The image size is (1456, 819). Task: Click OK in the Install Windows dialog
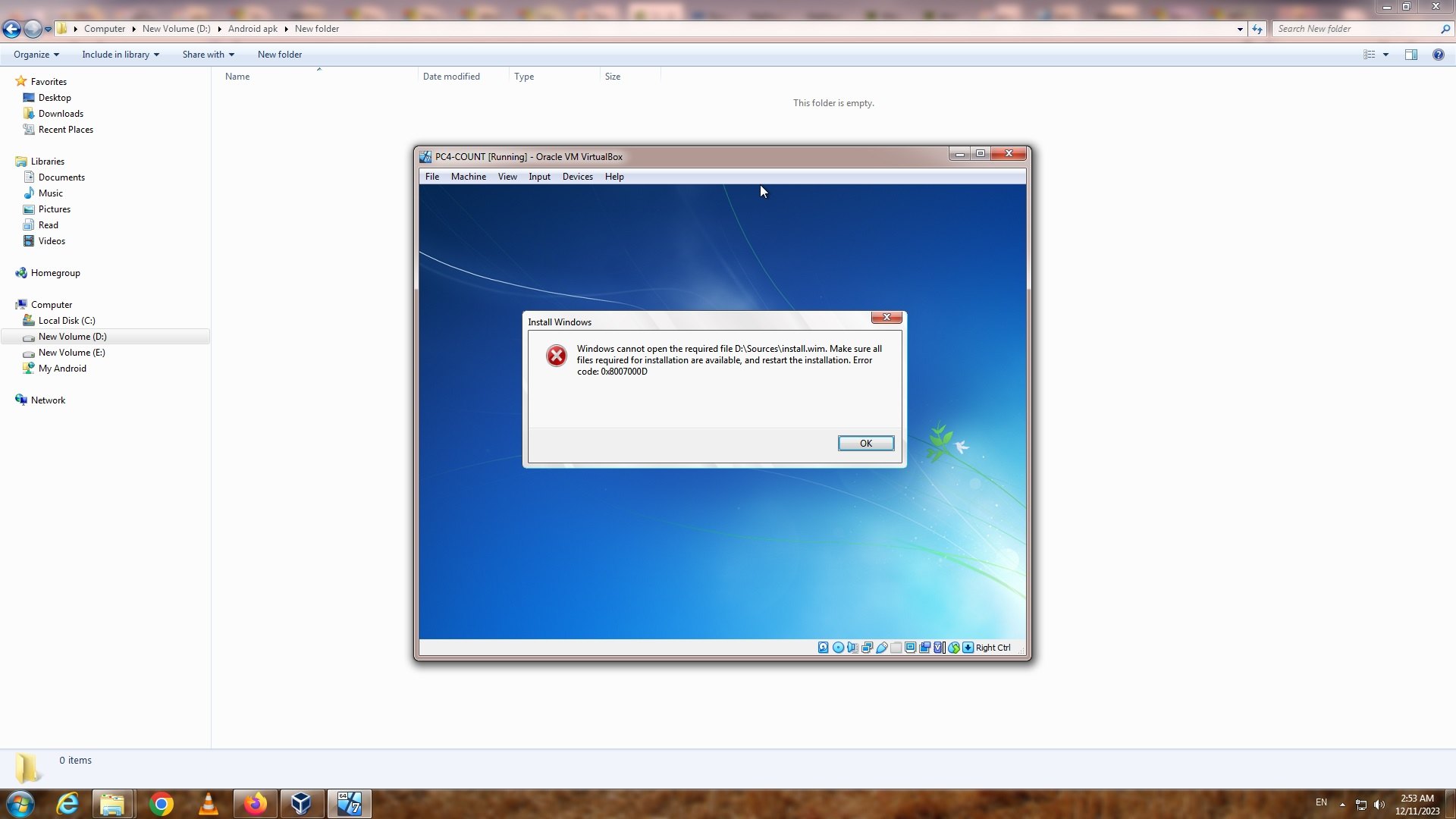(x=866, y=444)
